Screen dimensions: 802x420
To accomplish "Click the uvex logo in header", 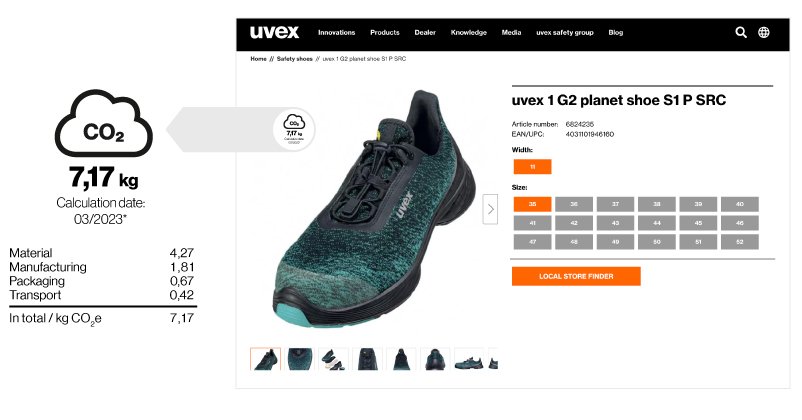I will tap(274, 32).
